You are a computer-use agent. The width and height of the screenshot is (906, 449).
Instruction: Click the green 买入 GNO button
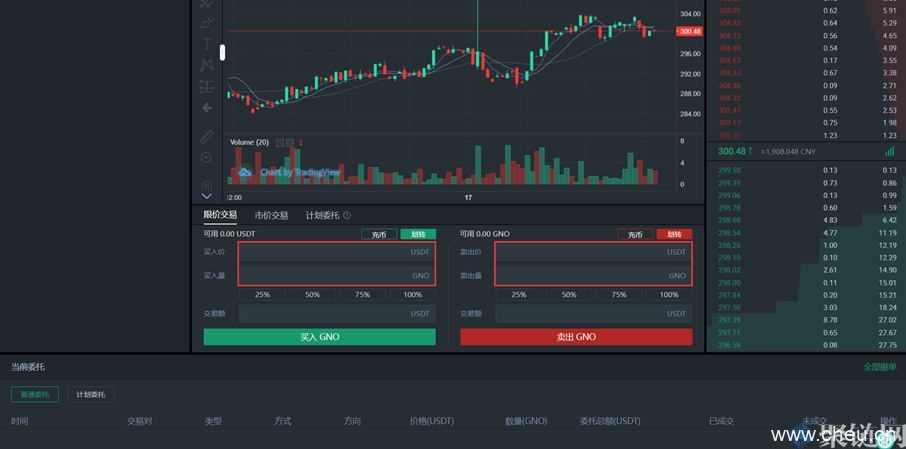[319, 337]
